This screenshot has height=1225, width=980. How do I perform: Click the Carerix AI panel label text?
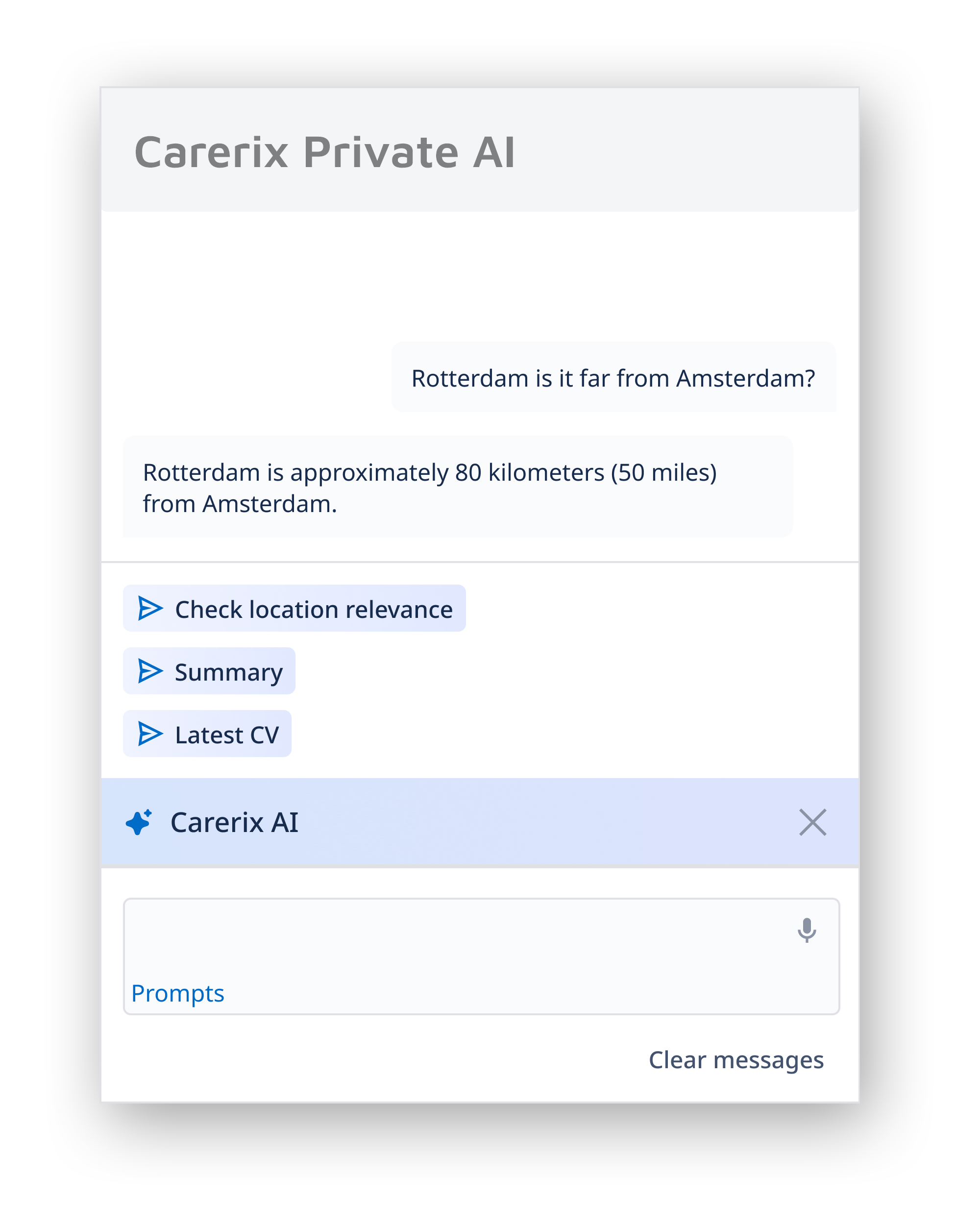pos(234,822)
